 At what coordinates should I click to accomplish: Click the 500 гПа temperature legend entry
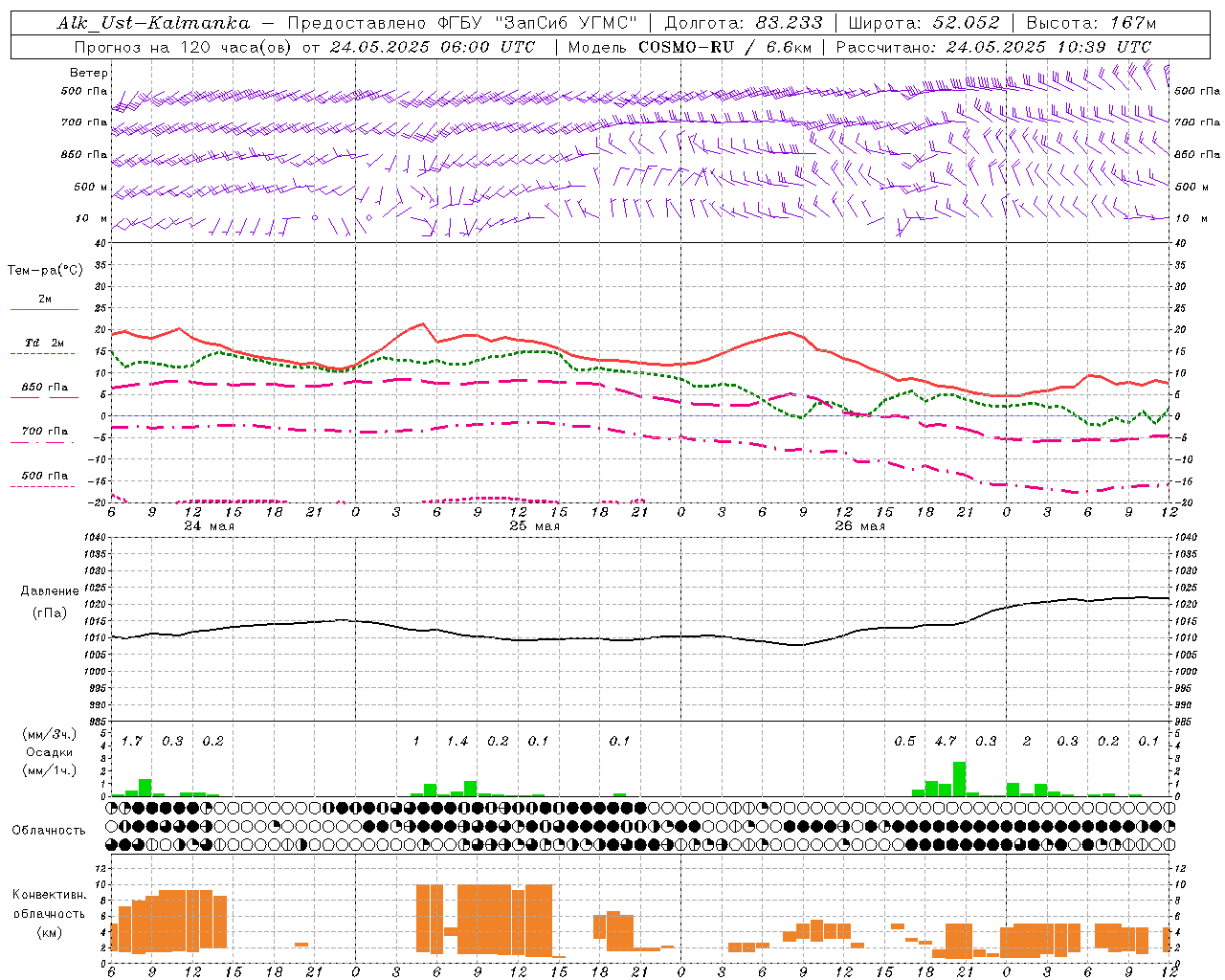click(x=45, y=476)
